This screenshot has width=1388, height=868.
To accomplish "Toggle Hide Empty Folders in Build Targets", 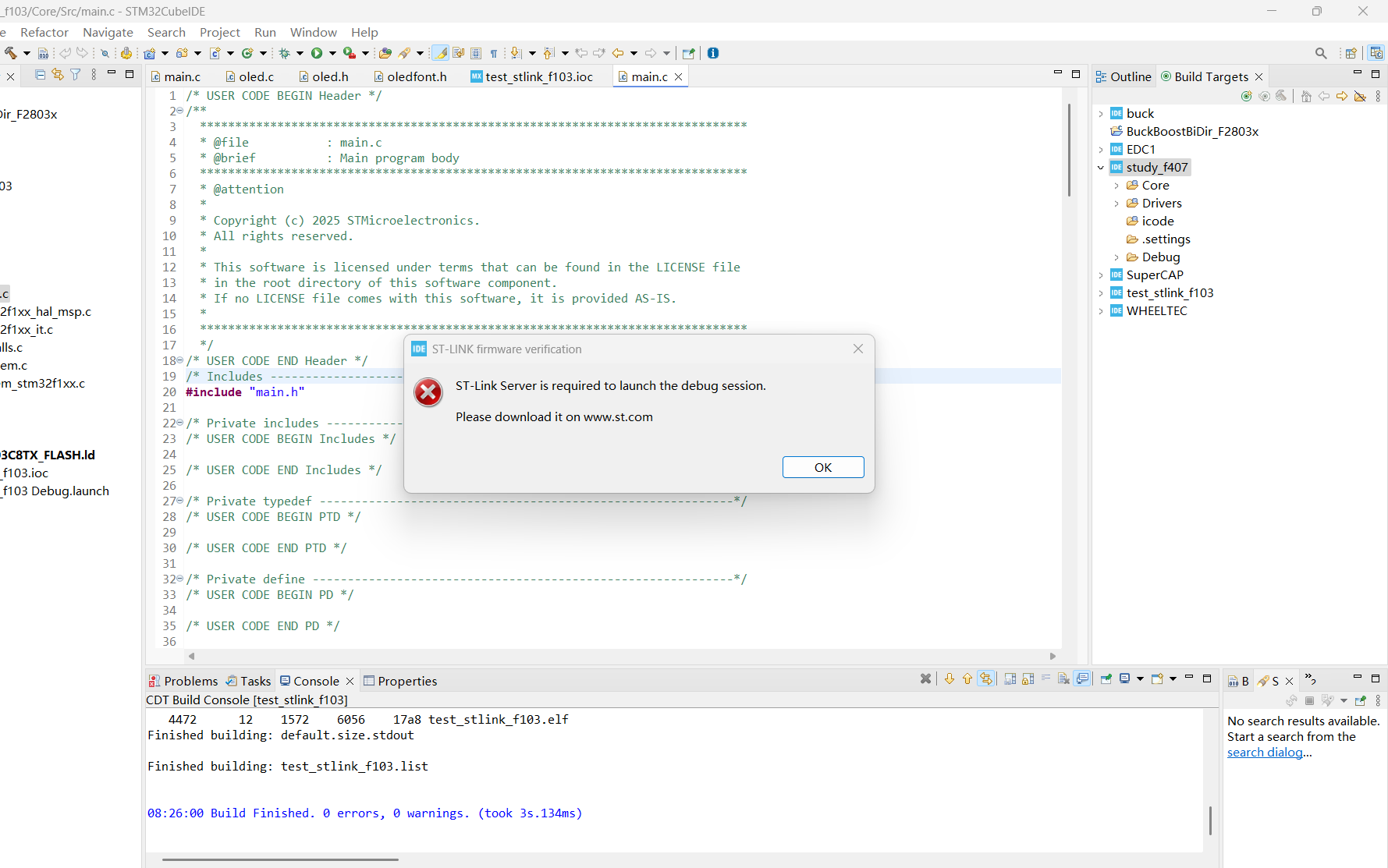I will click(x=1360, y=96).
